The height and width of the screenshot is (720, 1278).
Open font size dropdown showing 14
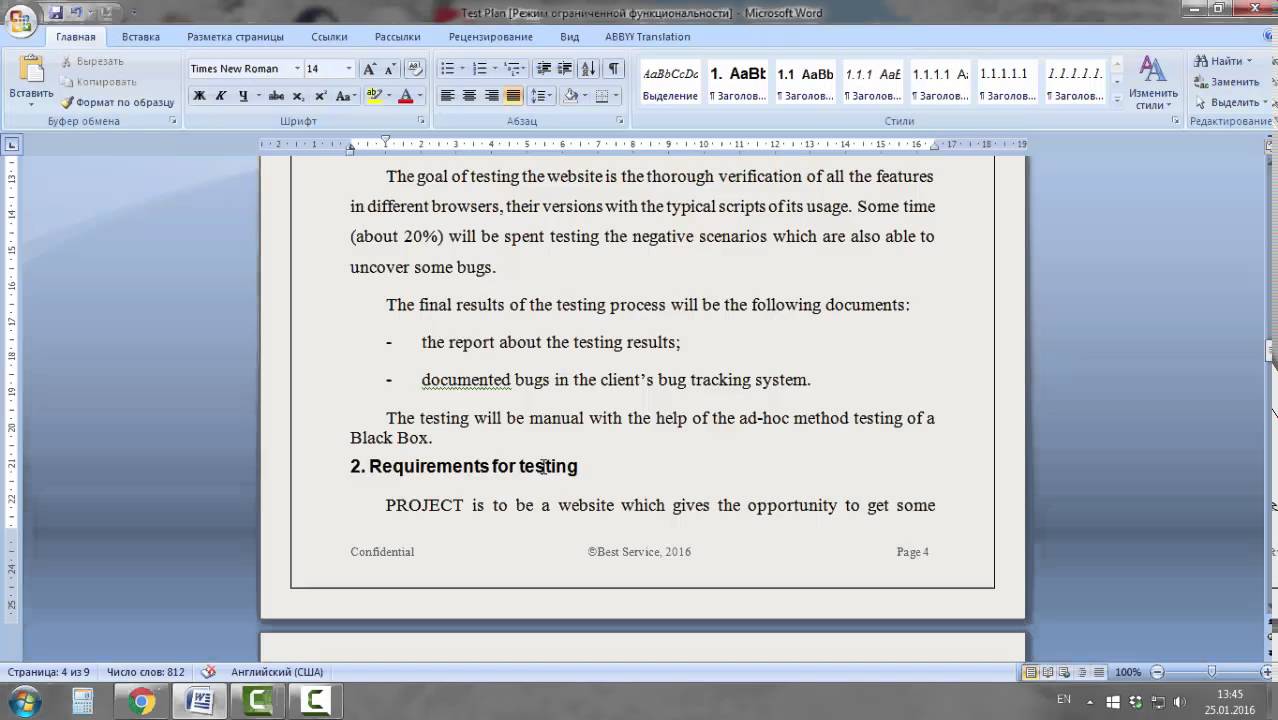coord(348,69)
